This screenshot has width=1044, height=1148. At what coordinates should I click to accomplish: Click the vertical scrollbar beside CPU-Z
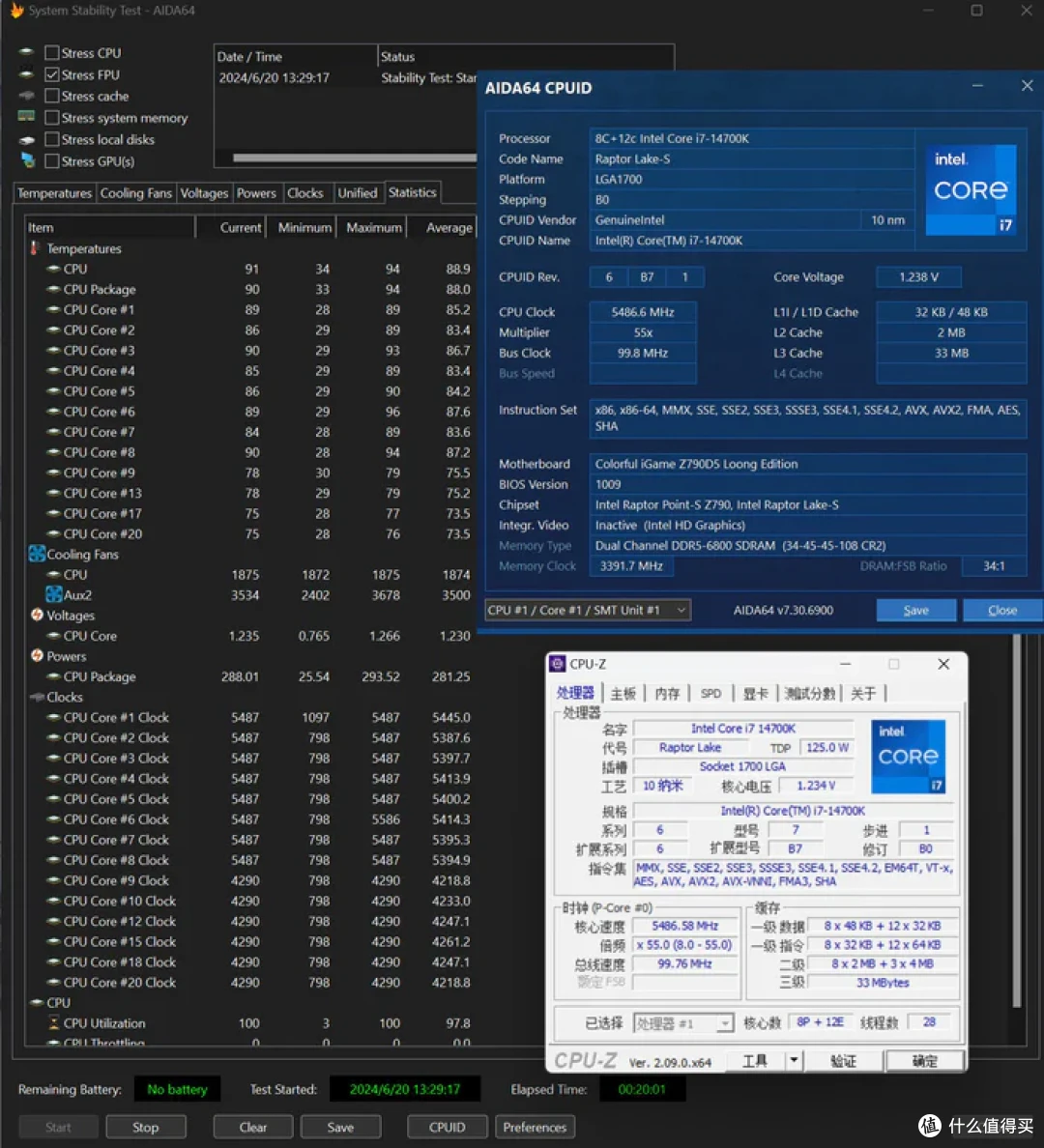pyautogui.click(x=1017, y=820)
